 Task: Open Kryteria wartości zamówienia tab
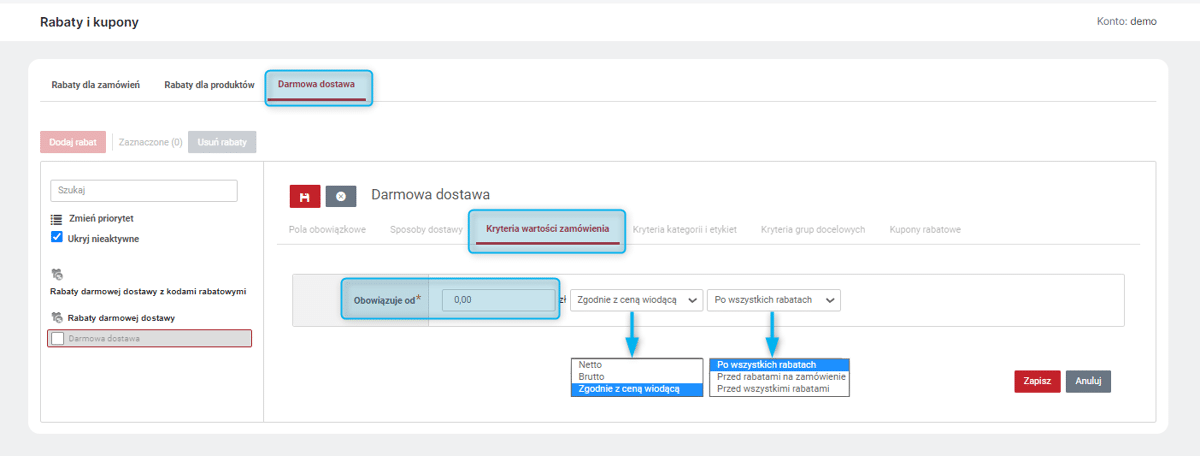click(547, 229)
